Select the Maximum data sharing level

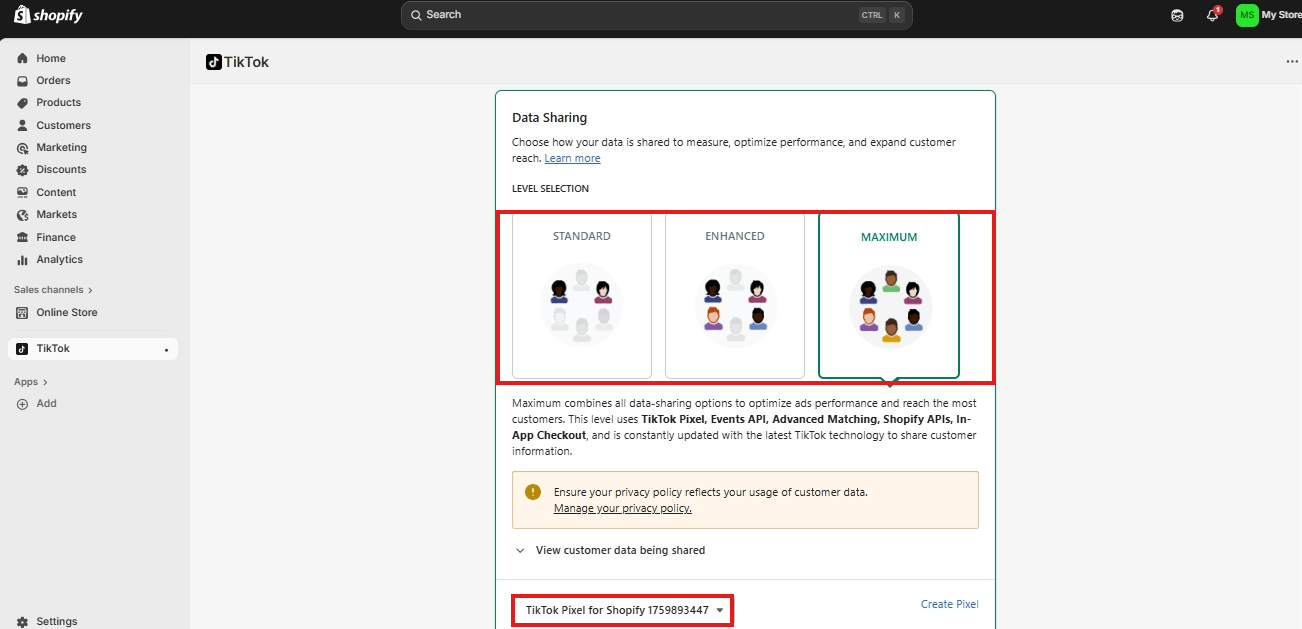pyautogui.click(x=888, y=296)
